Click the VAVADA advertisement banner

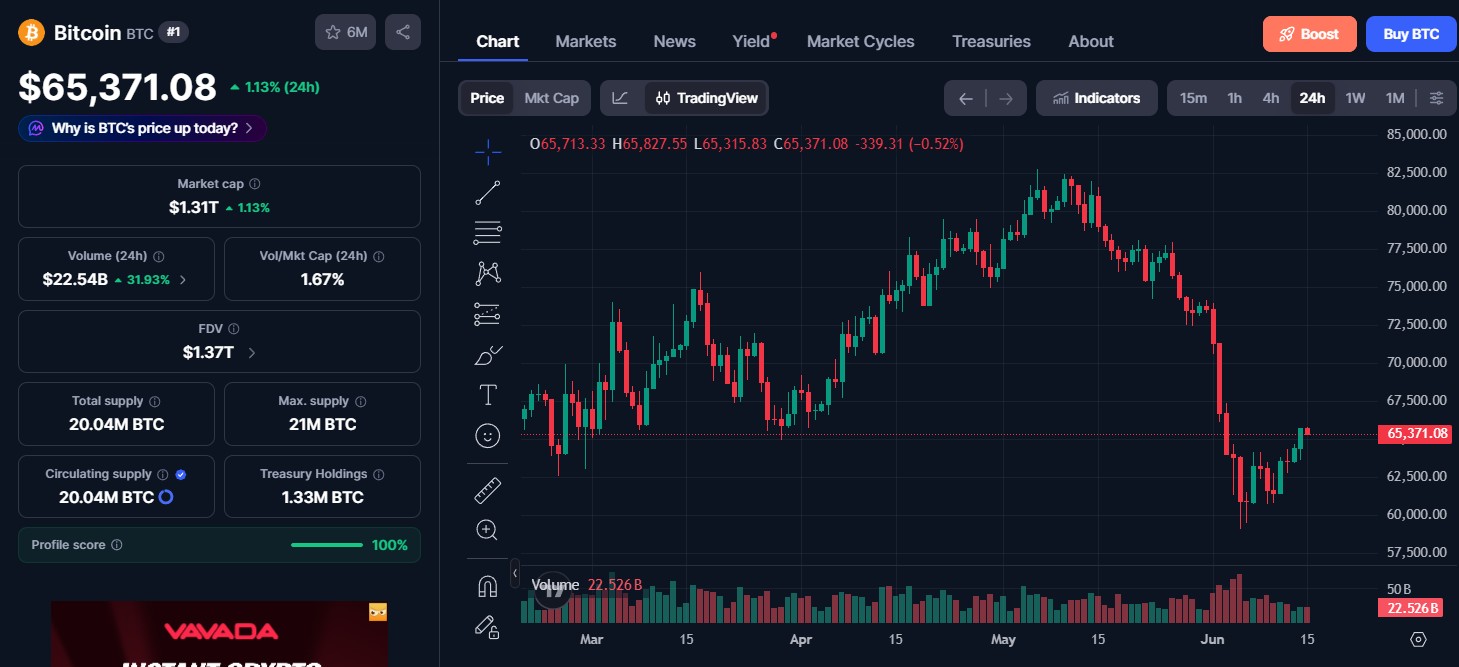(x=219, y=634)
